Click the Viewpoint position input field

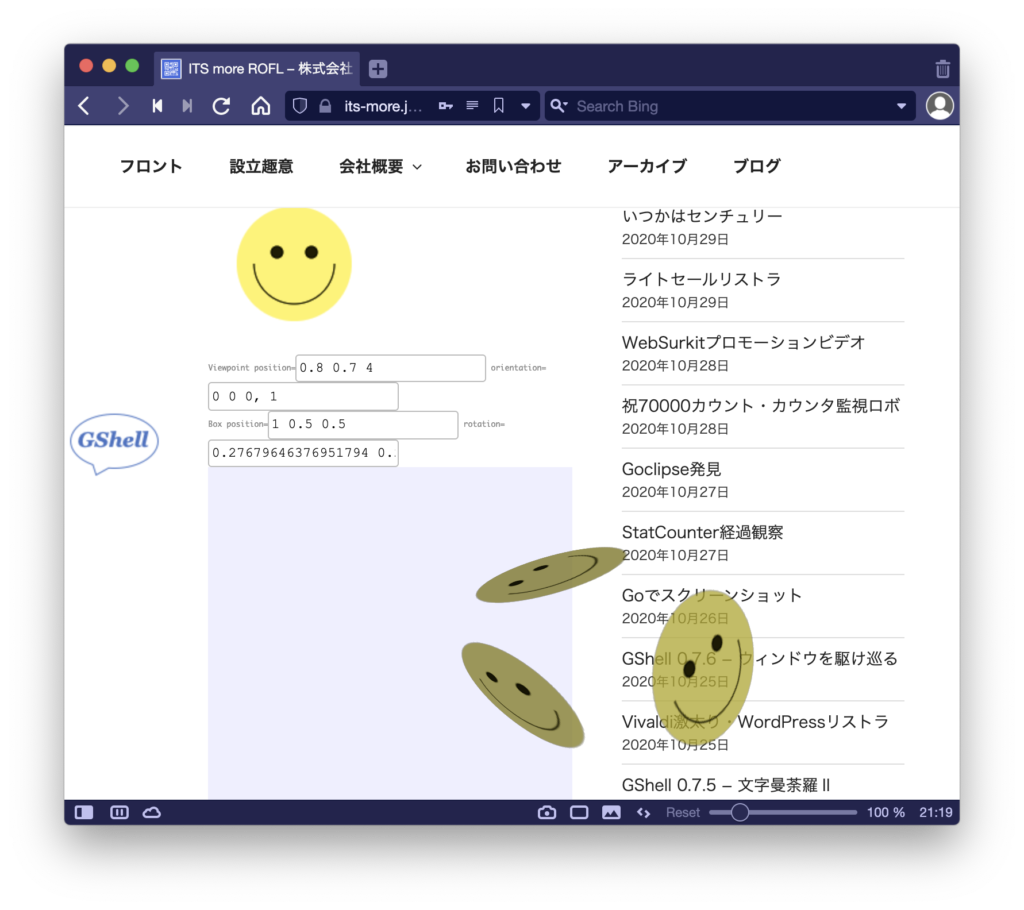pyautogui.click(x=390, y=368)
